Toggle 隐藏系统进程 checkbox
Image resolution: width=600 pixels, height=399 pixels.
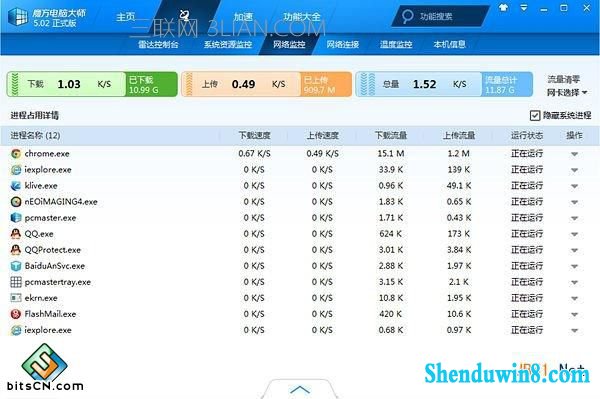tap(535, 115)
